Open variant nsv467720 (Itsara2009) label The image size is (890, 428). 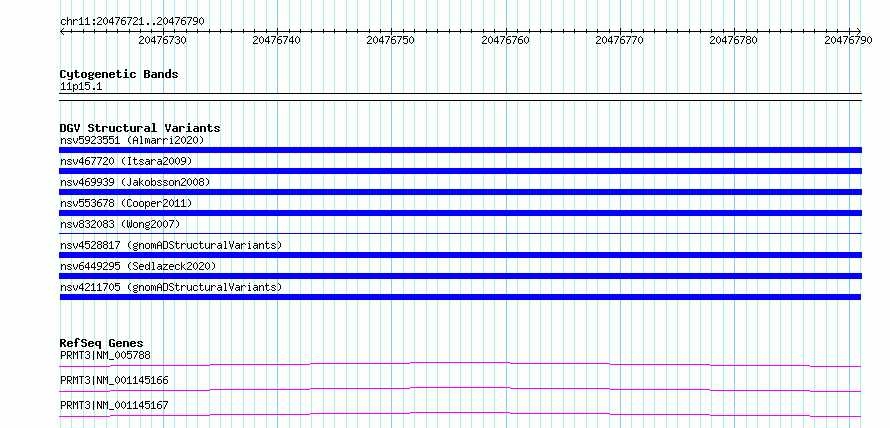pyautogui.click(x=126, y=161)
